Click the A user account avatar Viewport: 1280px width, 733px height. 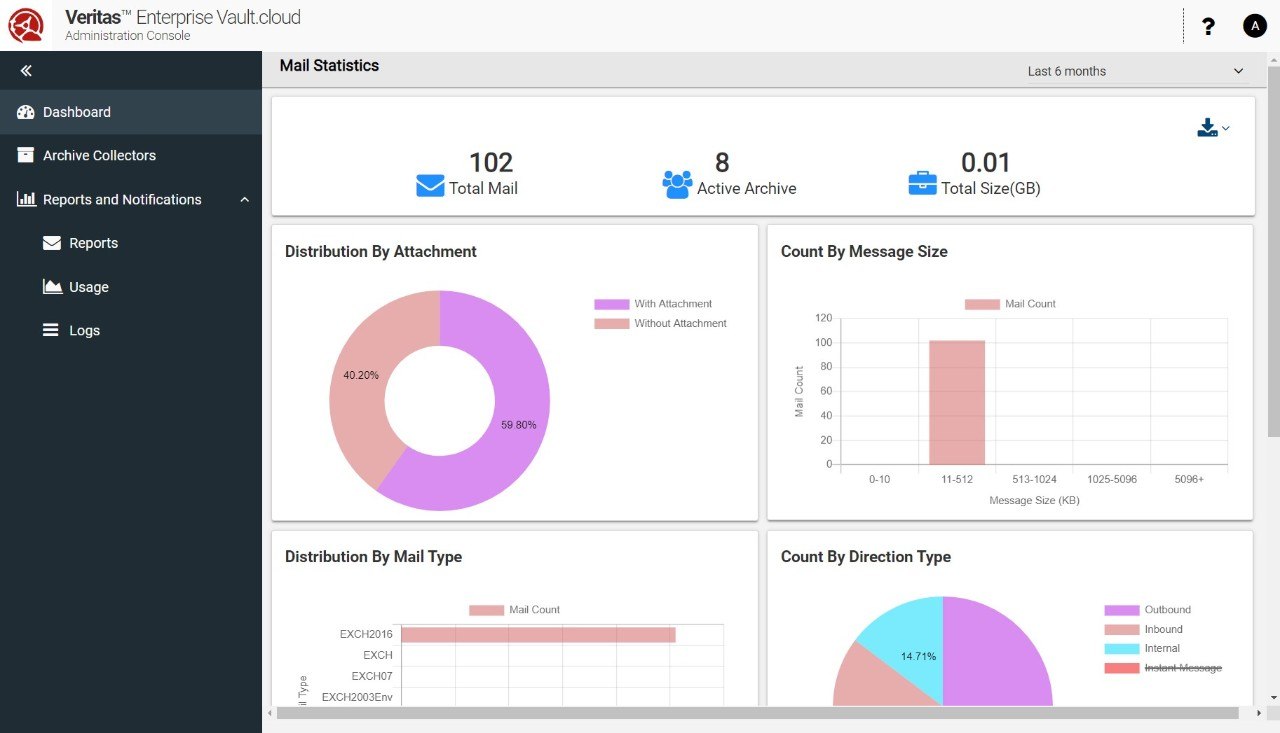coord(1254,25)
